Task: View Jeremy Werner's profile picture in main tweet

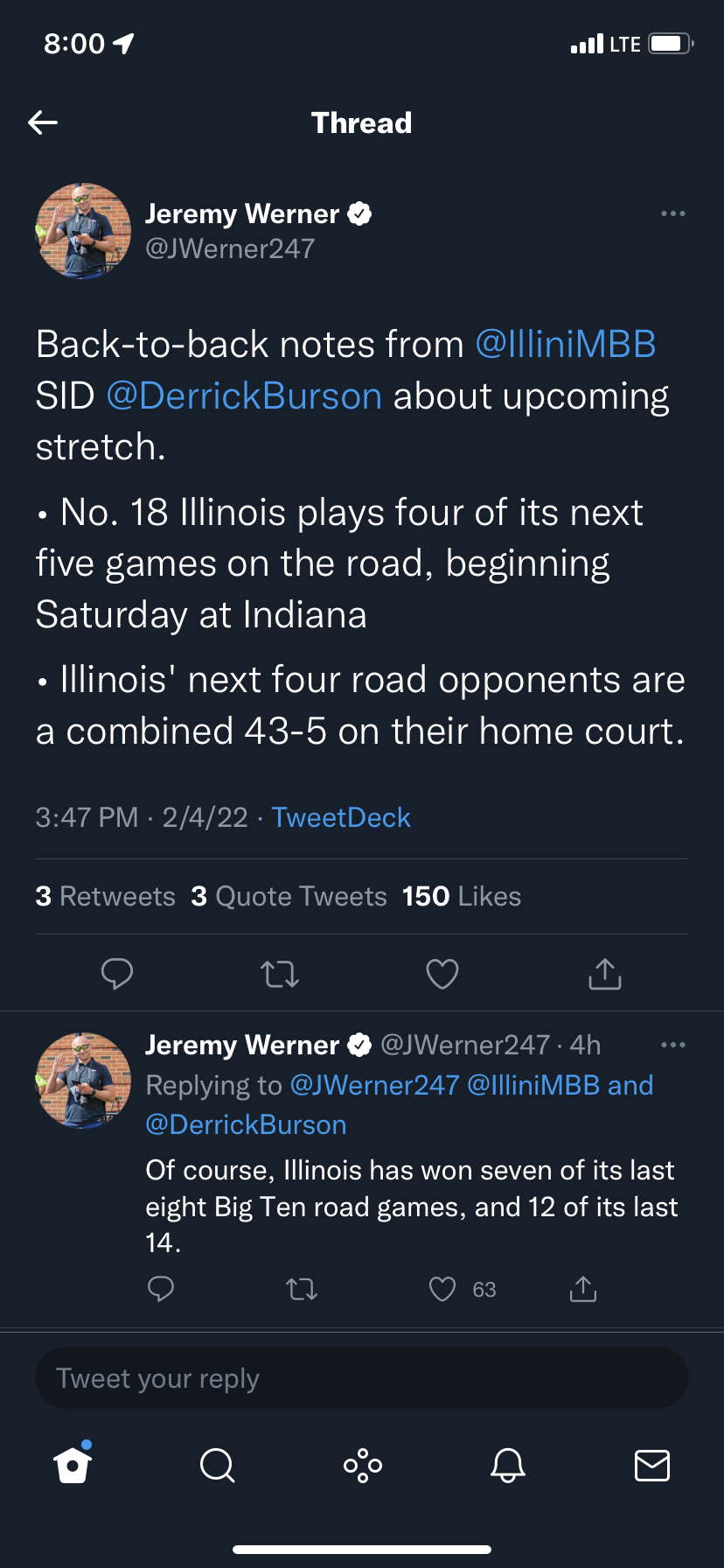Action: (x=83, y=231)
